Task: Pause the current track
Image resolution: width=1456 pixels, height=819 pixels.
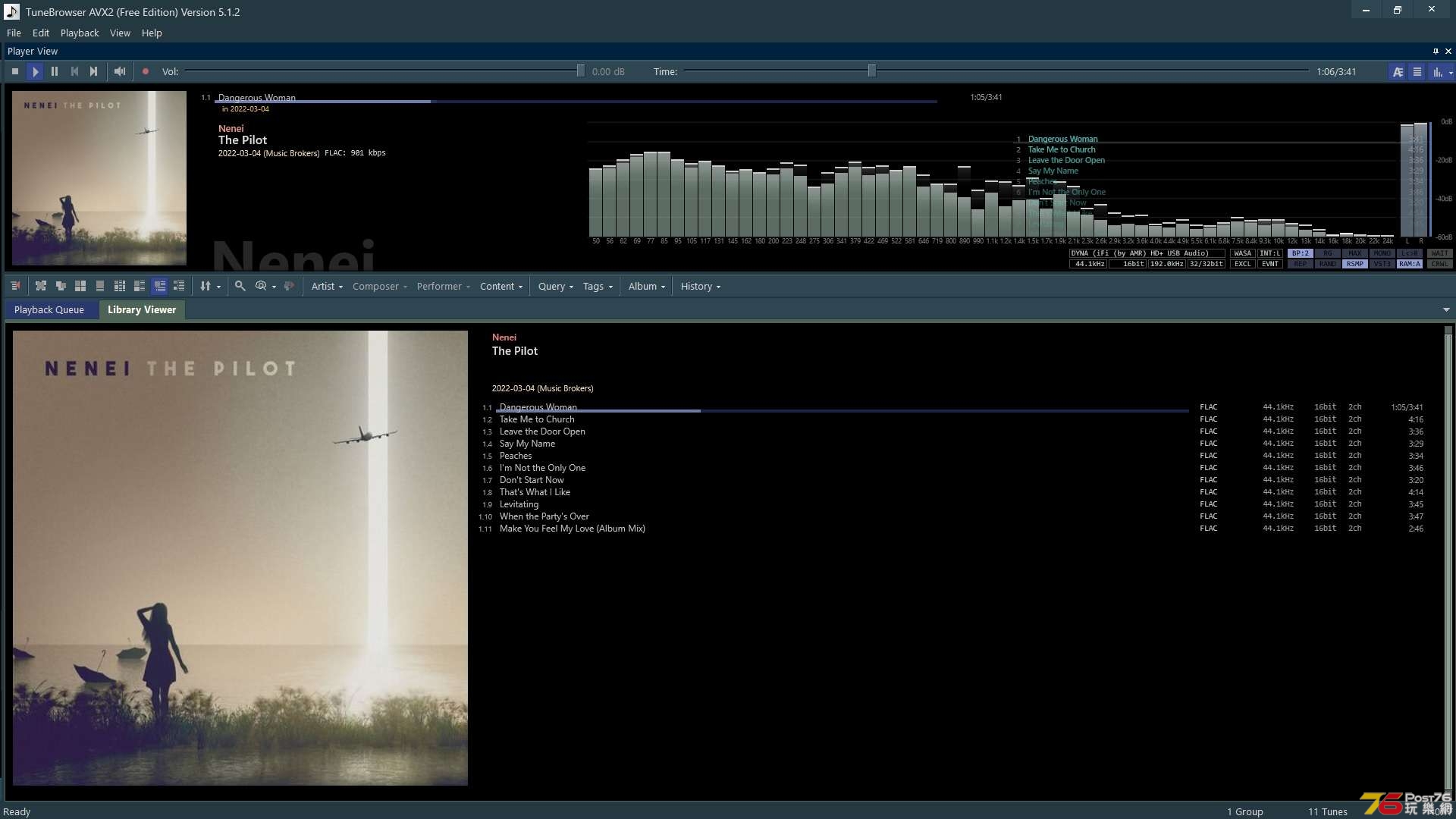Action: 55,71
